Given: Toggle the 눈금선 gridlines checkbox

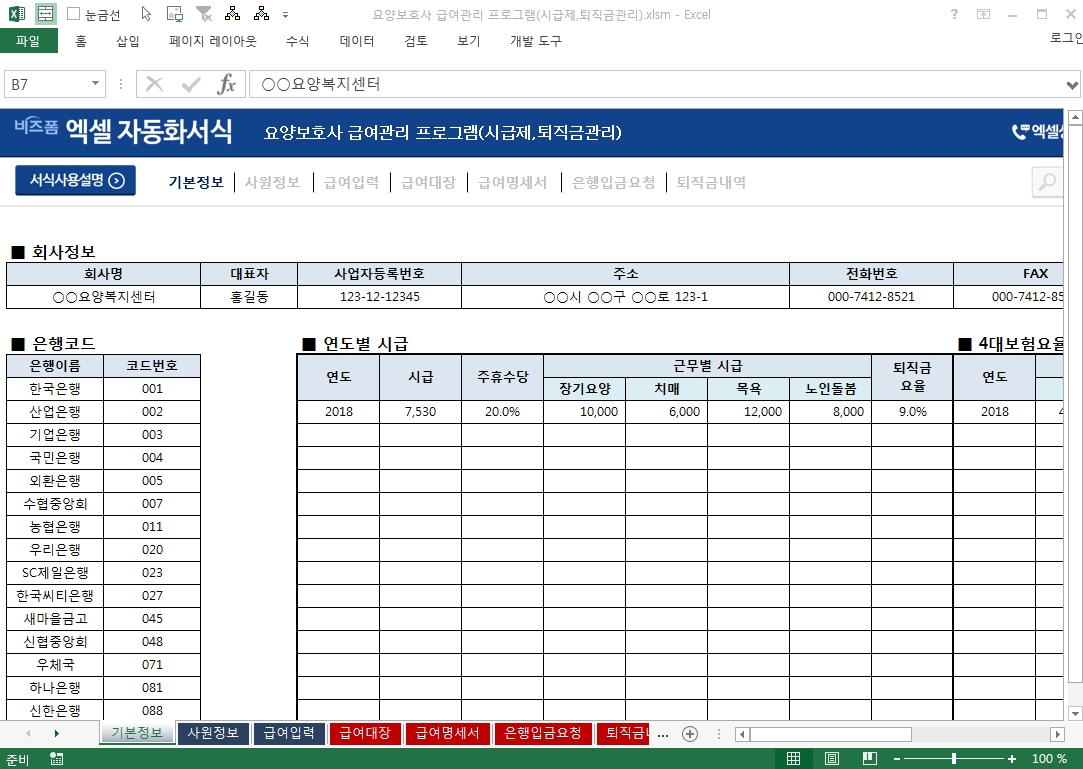Looking at the screenshot, I should [x=74, y=14].
